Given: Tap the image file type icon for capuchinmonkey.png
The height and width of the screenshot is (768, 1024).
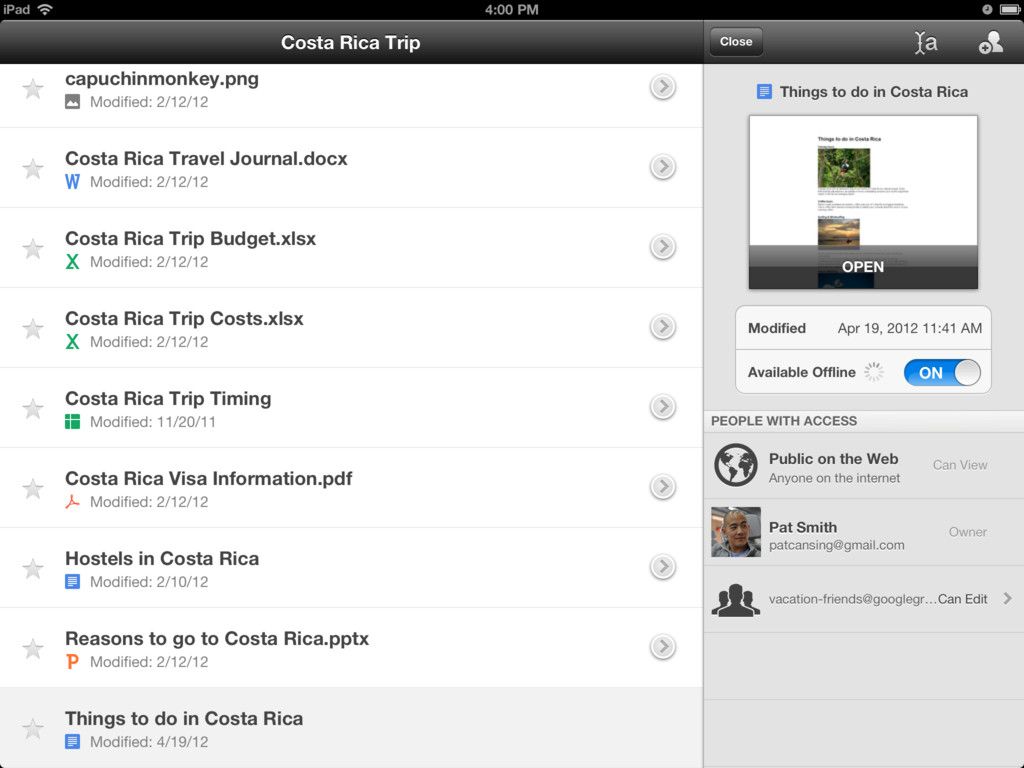Looking at the screenshot, I should [72, 102].
